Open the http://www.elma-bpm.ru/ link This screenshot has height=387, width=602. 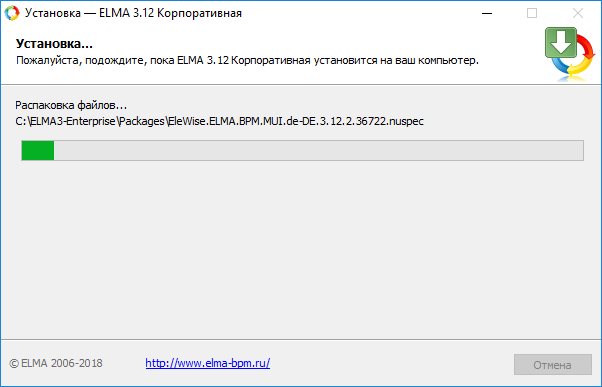[208, 363]
